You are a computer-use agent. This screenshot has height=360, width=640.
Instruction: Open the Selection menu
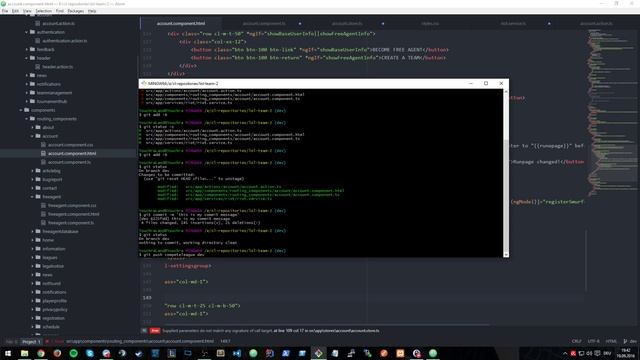click(44, 11)
